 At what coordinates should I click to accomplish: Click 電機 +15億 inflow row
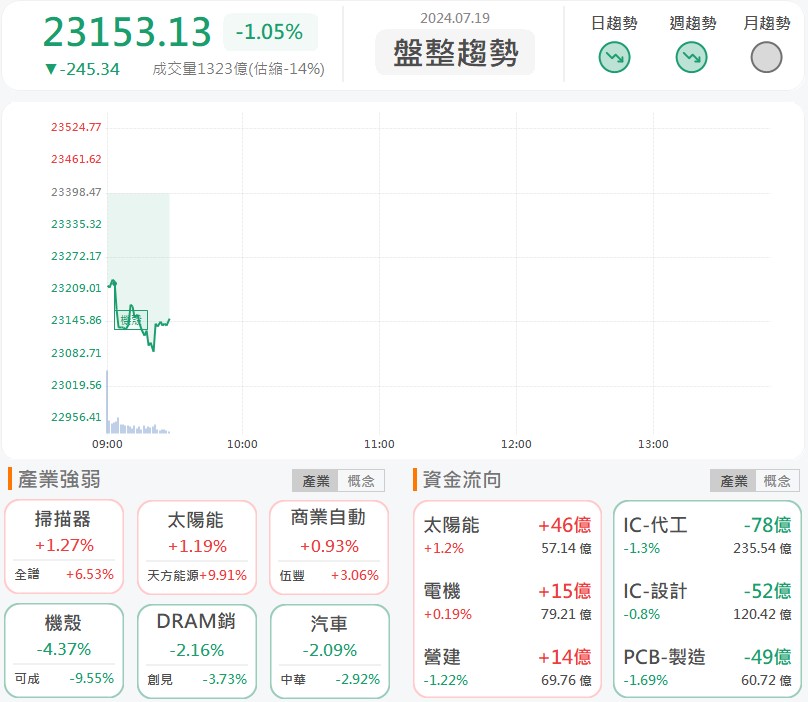(507, 601)
